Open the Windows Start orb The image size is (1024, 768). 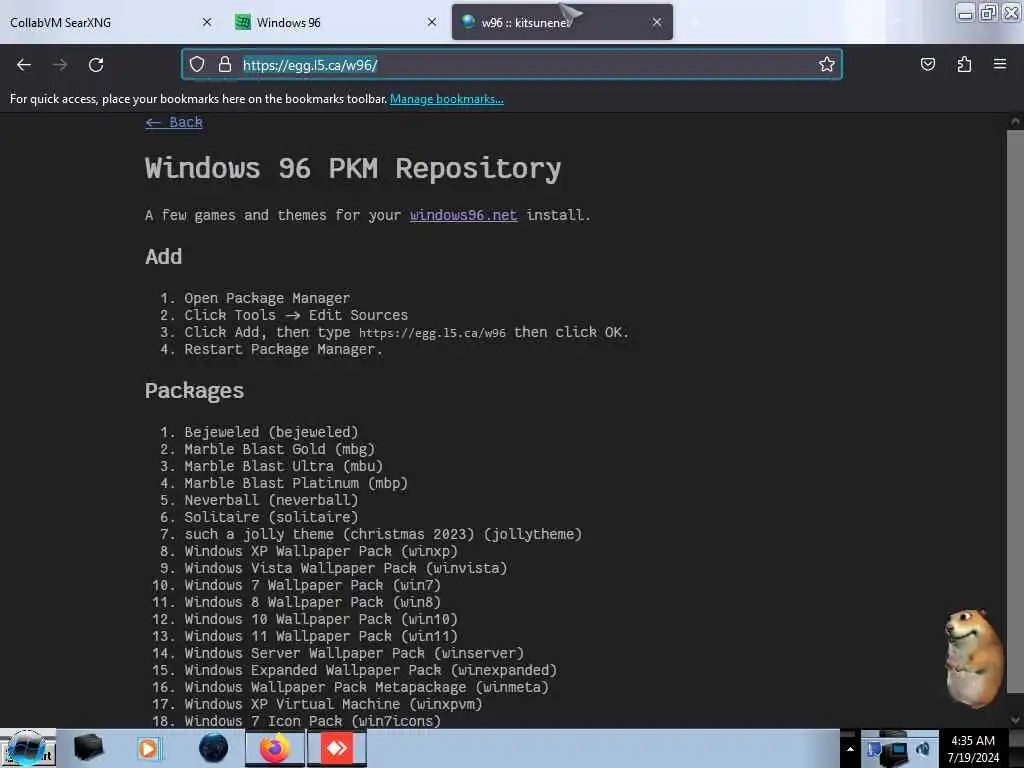pos(27,748)
